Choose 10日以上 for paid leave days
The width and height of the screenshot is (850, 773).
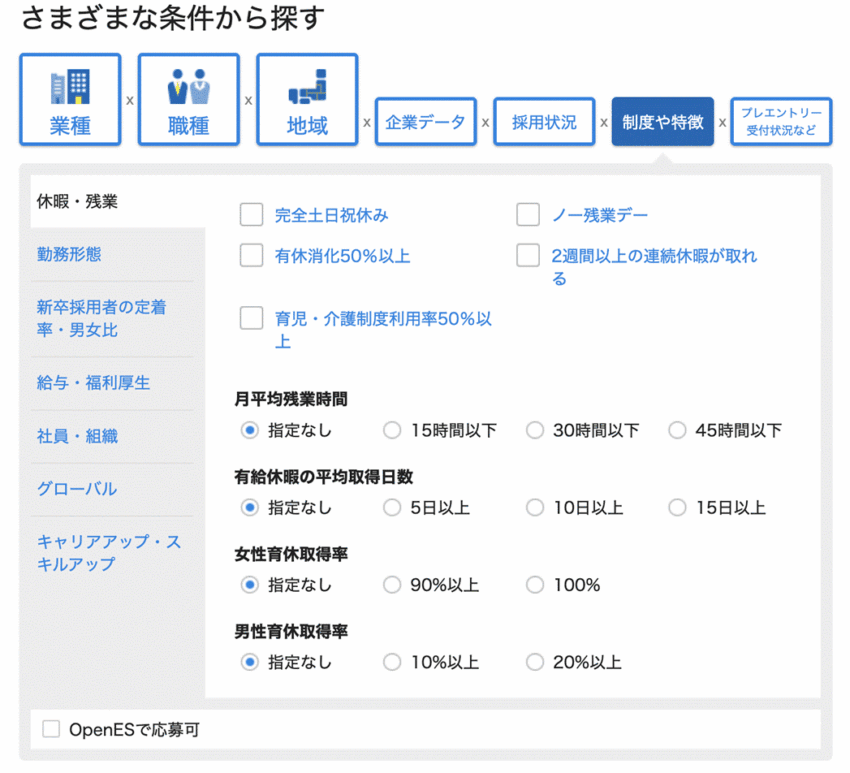pyautogui.click(x=536, y=508)
